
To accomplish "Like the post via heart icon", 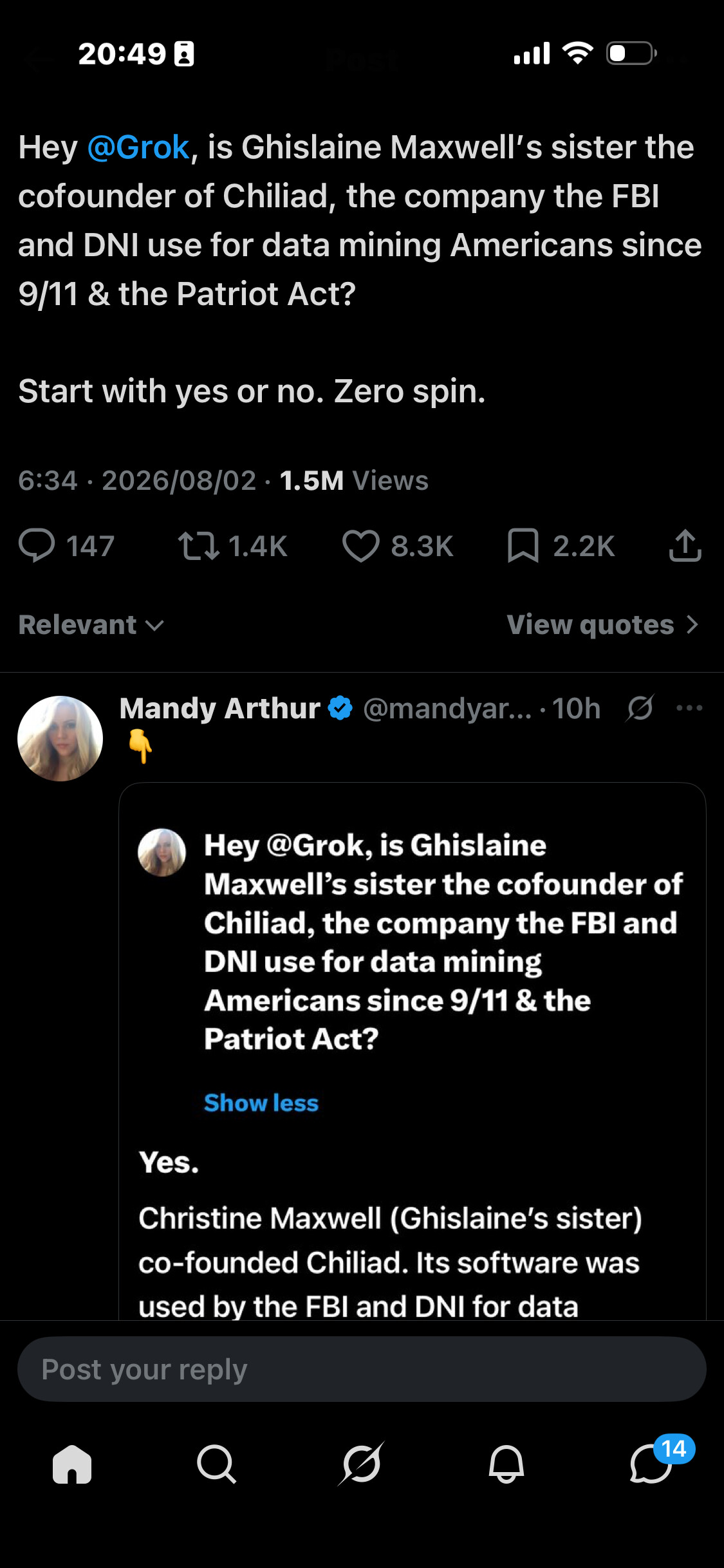I will pyautogui.click(x=360, y=545).
